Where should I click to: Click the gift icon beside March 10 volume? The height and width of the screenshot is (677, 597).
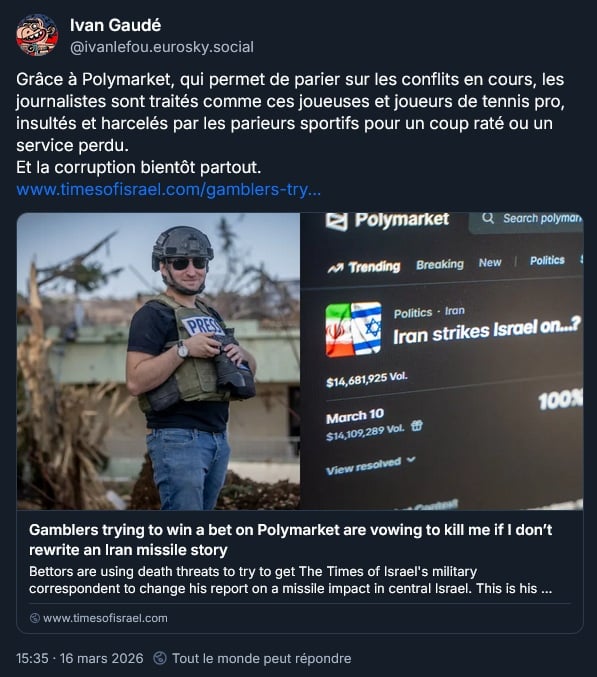(417, 426)
